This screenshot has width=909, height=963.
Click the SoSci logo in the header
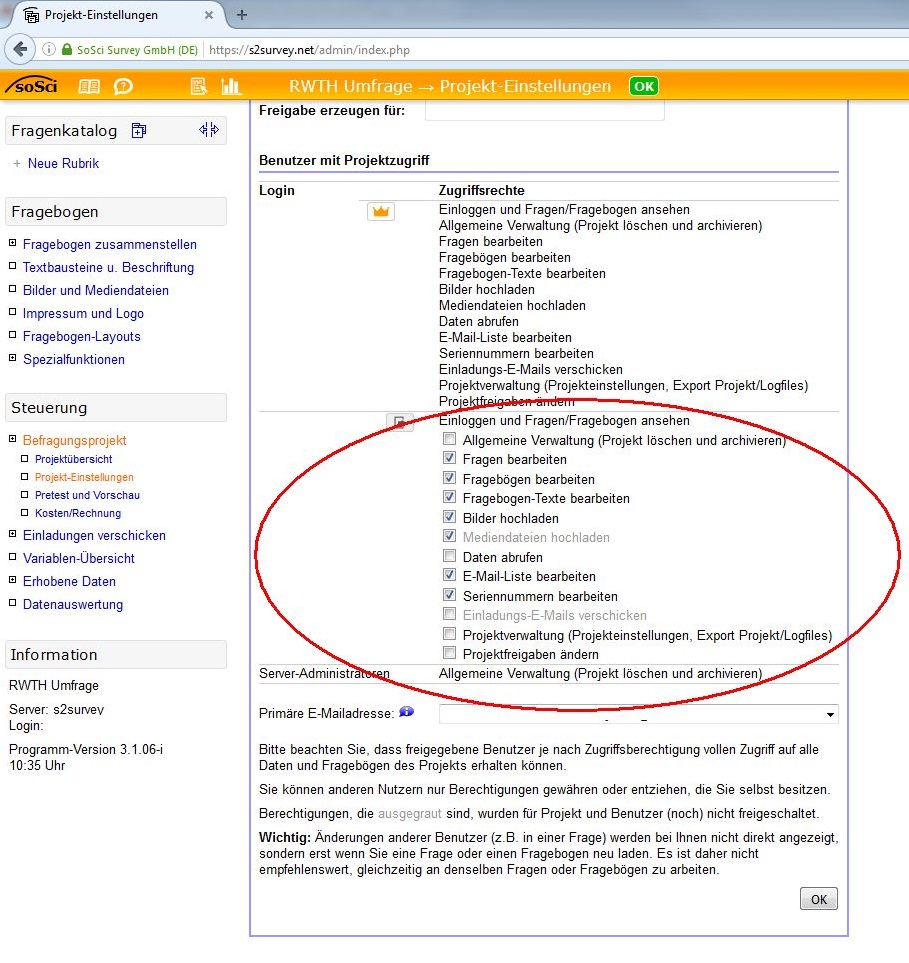tap(31, 86)
